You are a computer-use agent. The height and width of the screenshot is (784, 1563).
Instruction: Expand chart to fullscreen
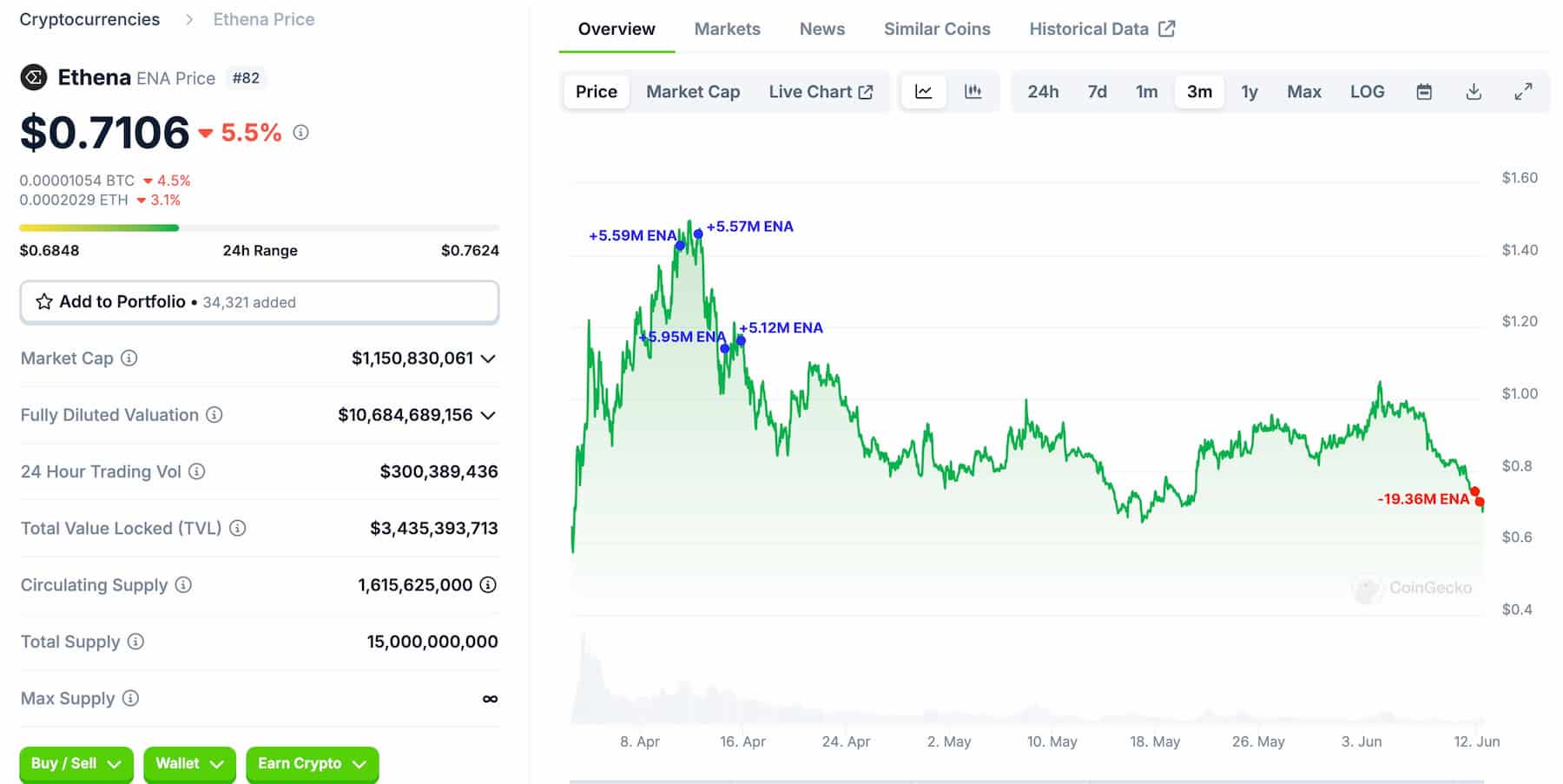pos(1523,92)
